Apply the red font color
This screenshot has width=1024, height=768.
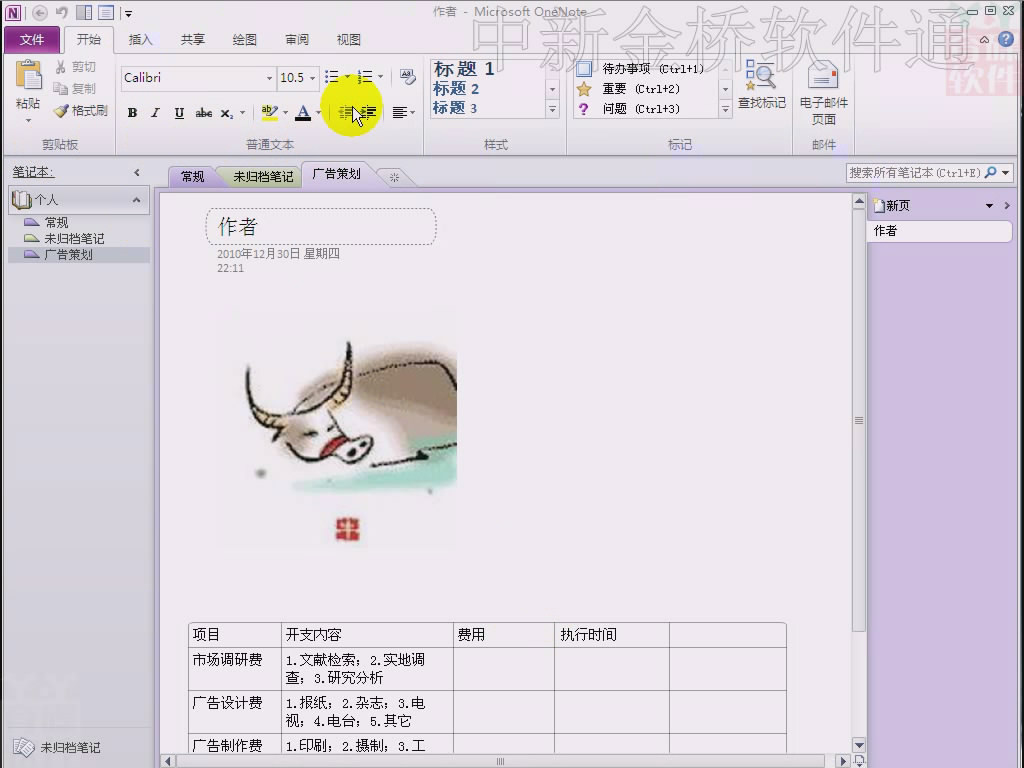[303, 113]
